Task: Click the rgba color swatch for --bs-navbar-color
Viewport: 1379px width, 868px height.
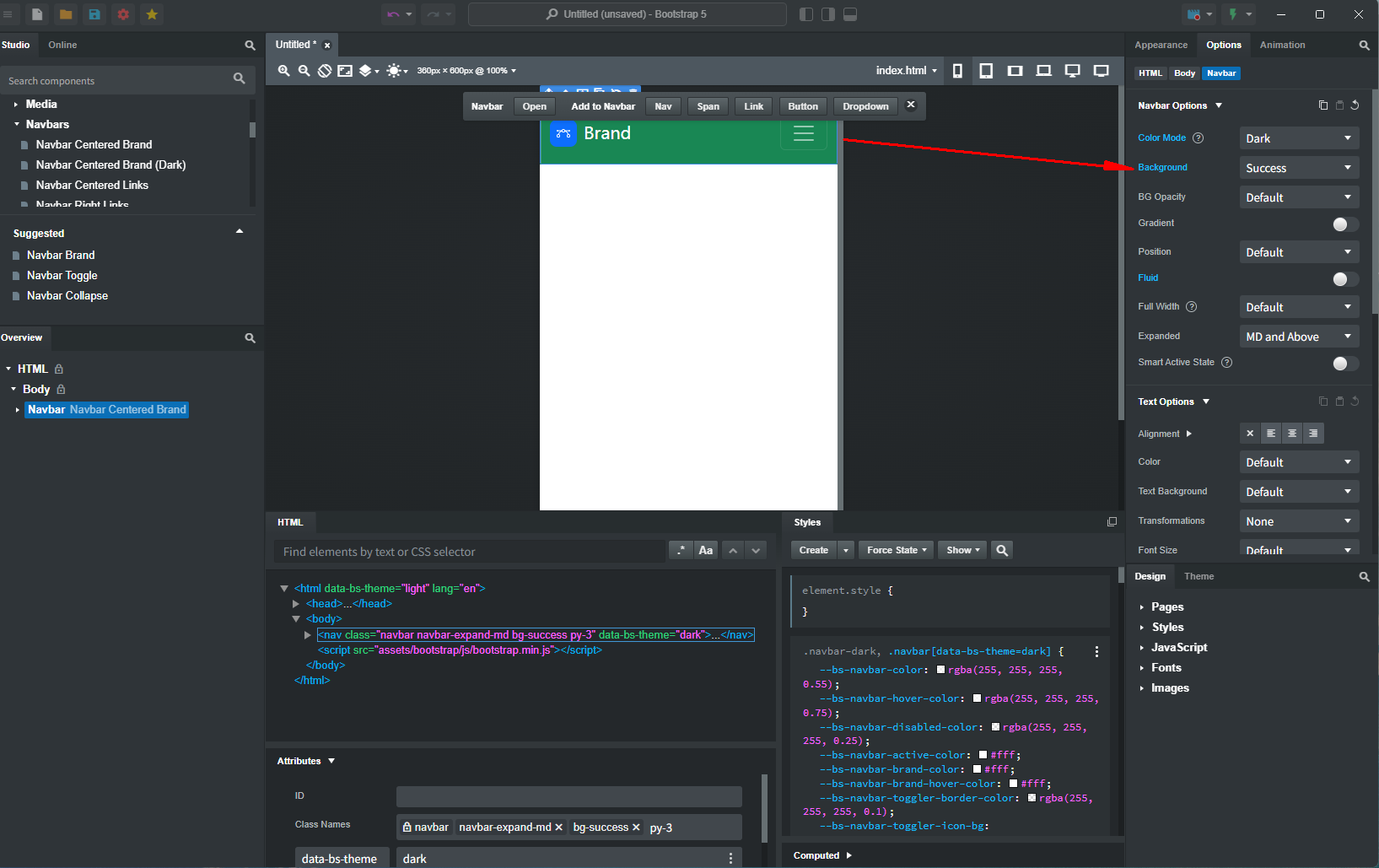Action: pyautogui.click(x=941, y=670)
